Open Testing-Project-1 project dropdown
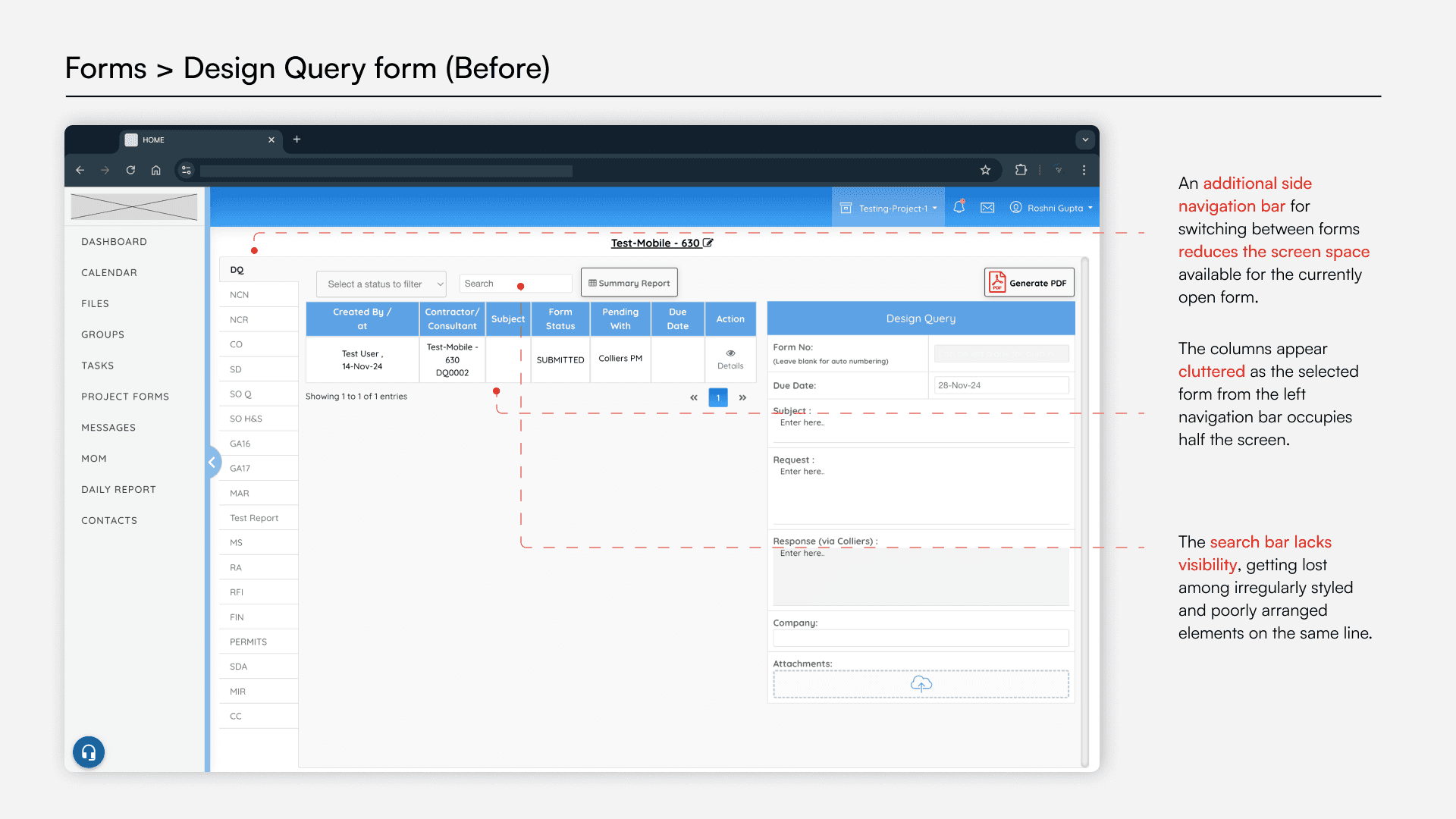 [x=888, y=208]
